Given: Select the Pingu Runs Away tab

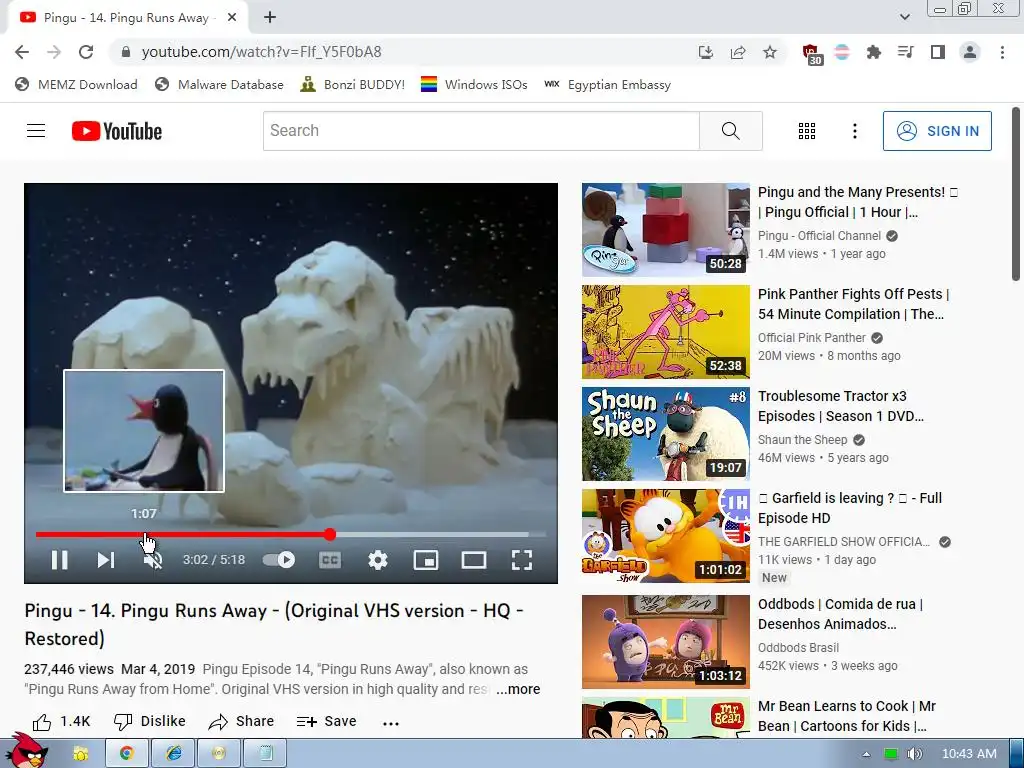Looking at the screenshot, I should coord(127,18).
